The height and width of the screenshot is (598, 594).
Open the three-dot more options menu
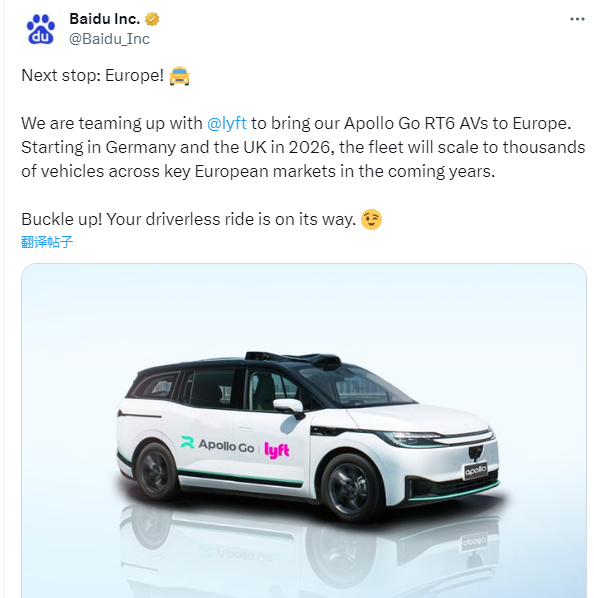click(577, 19)
